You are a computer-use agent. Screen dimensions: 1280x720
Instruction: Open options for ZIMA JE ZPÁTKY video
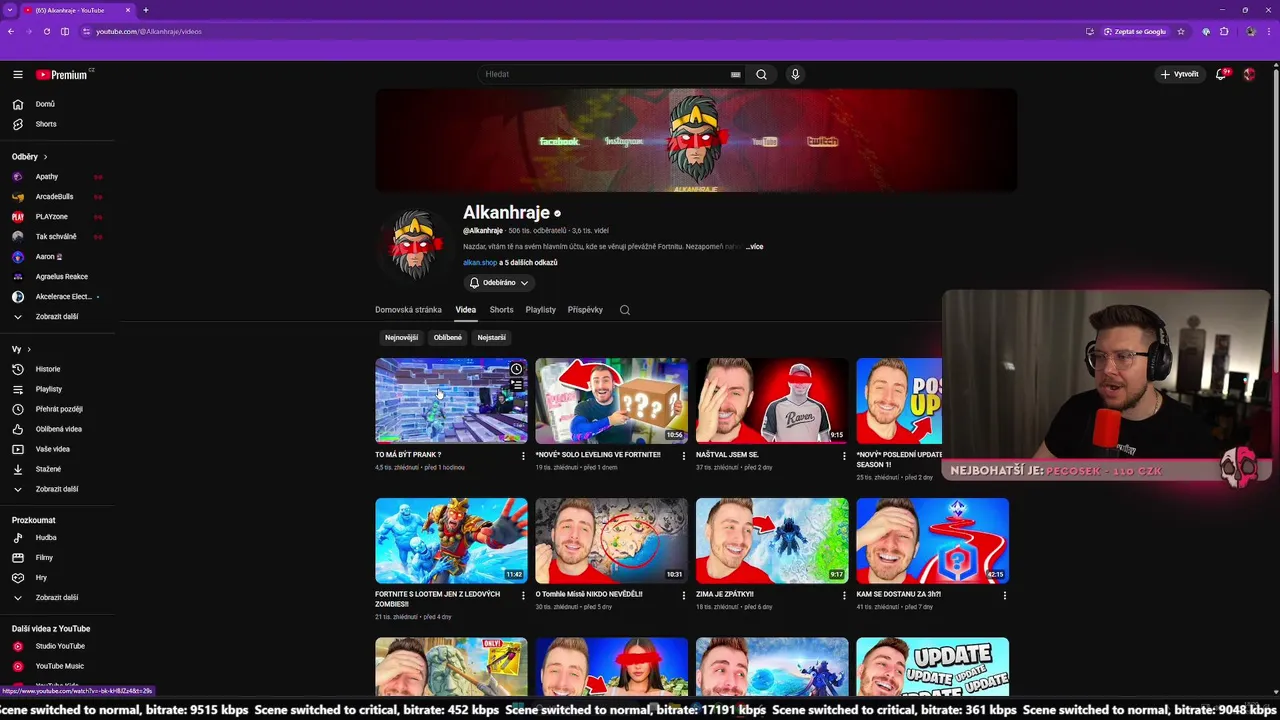(x=844, y=595)
